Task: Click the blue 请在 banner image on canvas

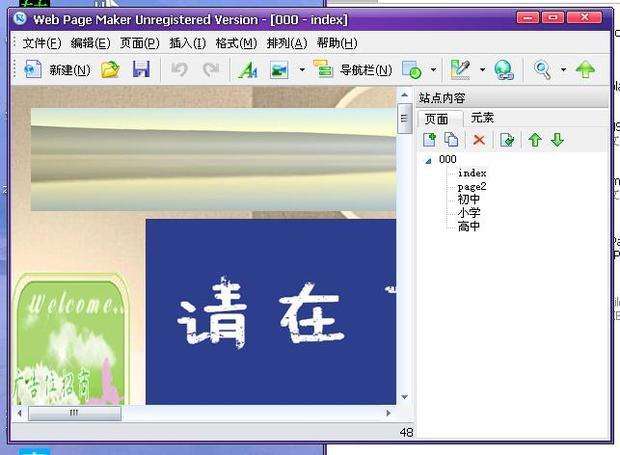Action: (271, 312)
